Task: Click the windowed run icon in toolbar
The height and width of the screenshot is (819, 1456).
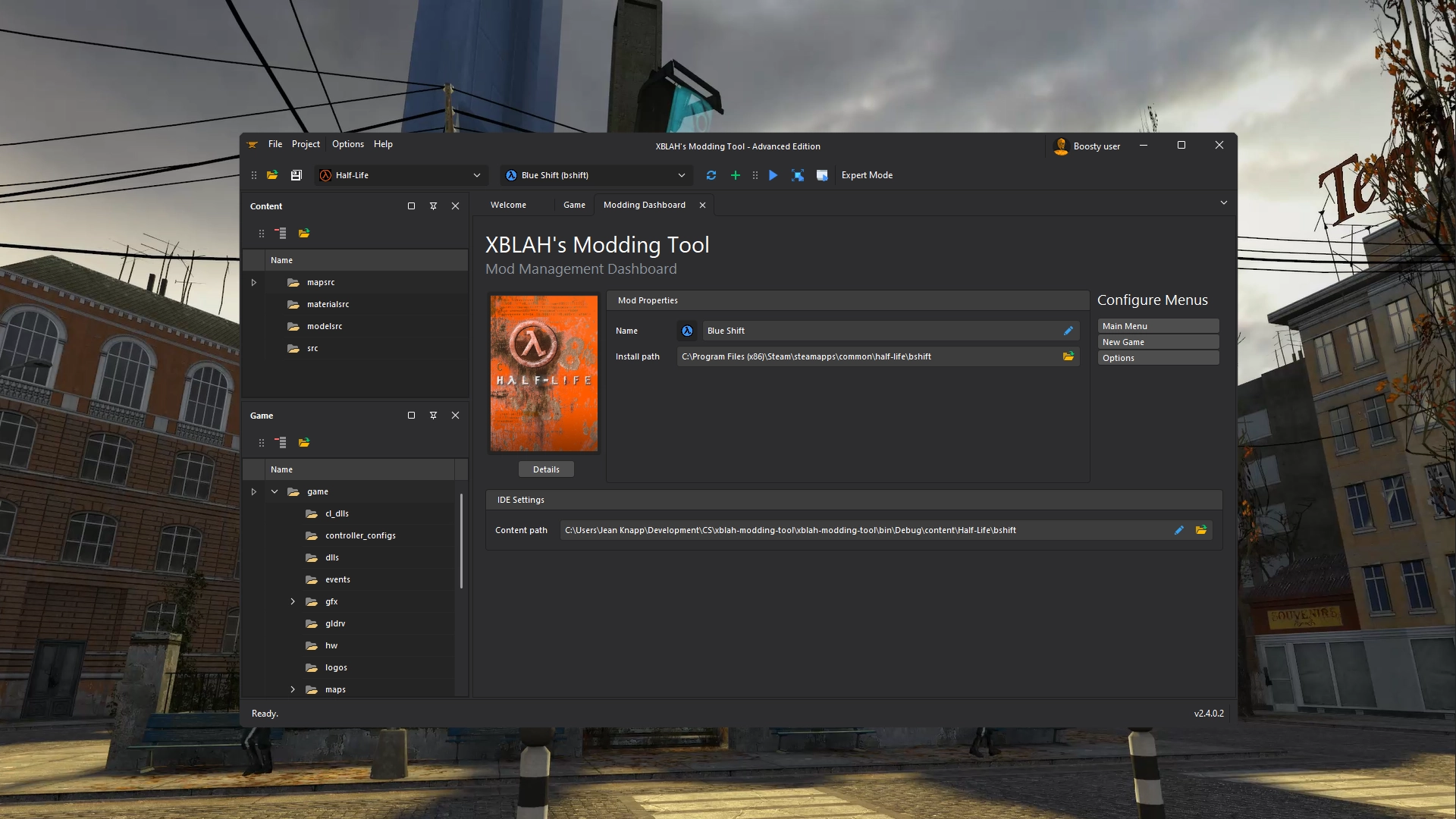Action: pos(822,175)
